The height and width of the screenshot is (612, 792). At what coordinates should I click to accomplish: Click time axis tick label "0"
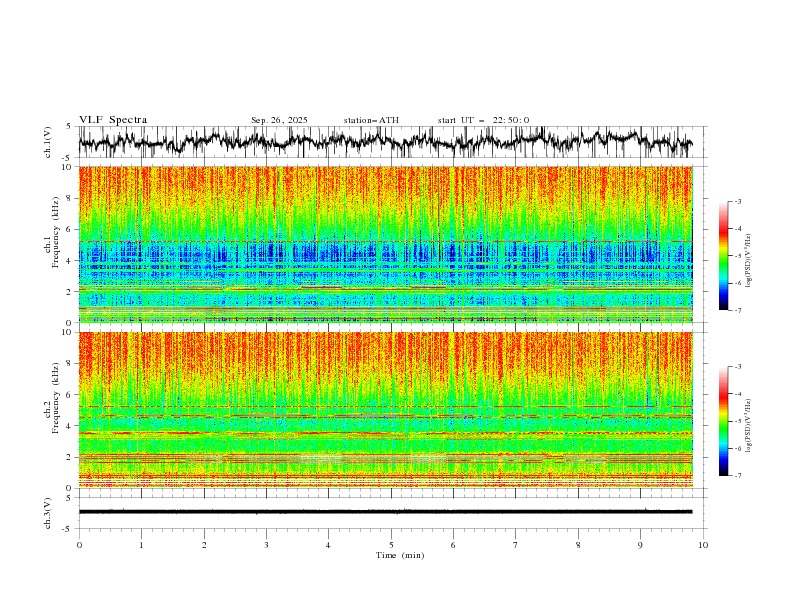pos(79,545)
